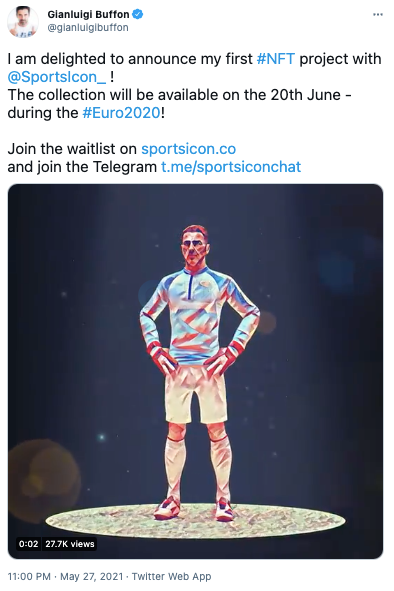
Task: Open the Gianluigi Buffon display name
Action: coord(88,14)
